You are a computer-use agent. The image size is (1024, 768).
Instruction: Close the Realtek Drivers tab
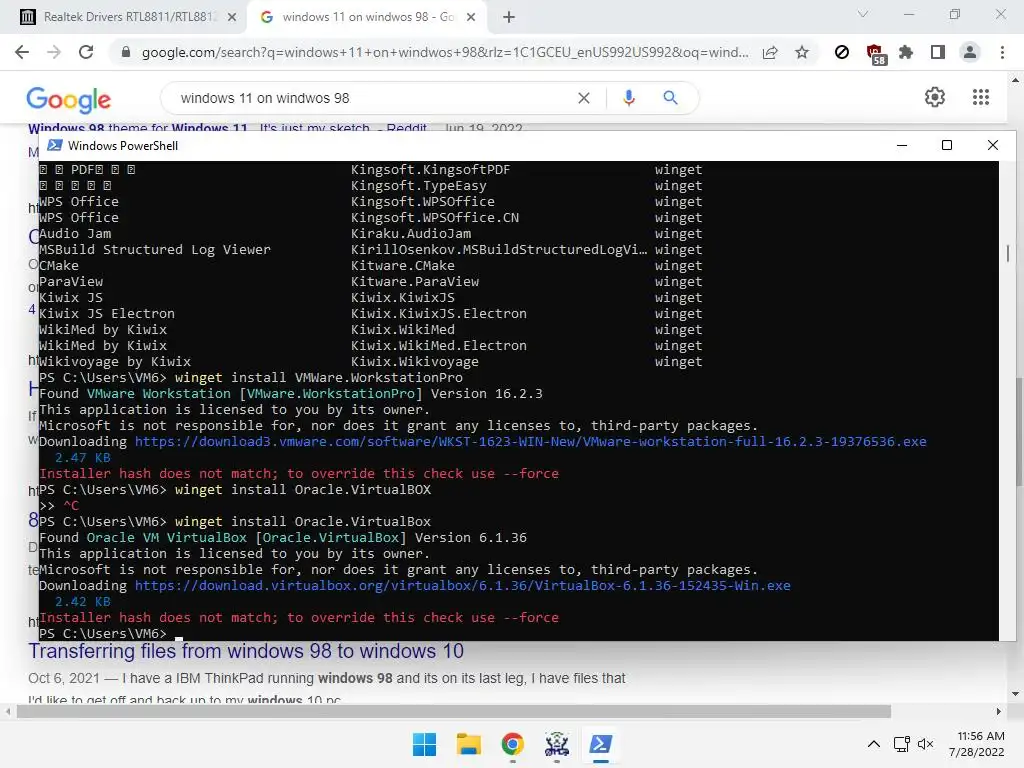pos(232,18)
